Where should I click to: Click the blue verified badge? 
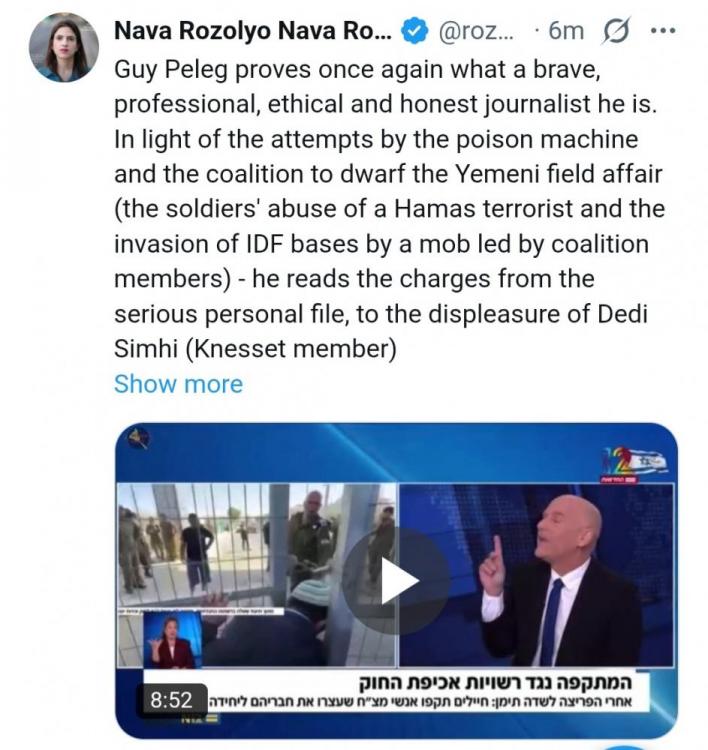pyautogui.click(x=413, y=31)
